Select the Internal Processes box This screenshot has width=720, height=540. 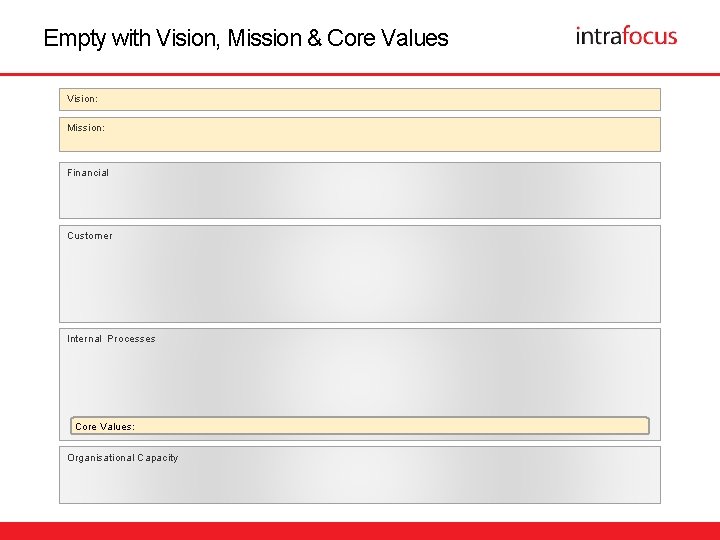coord(360,384)
